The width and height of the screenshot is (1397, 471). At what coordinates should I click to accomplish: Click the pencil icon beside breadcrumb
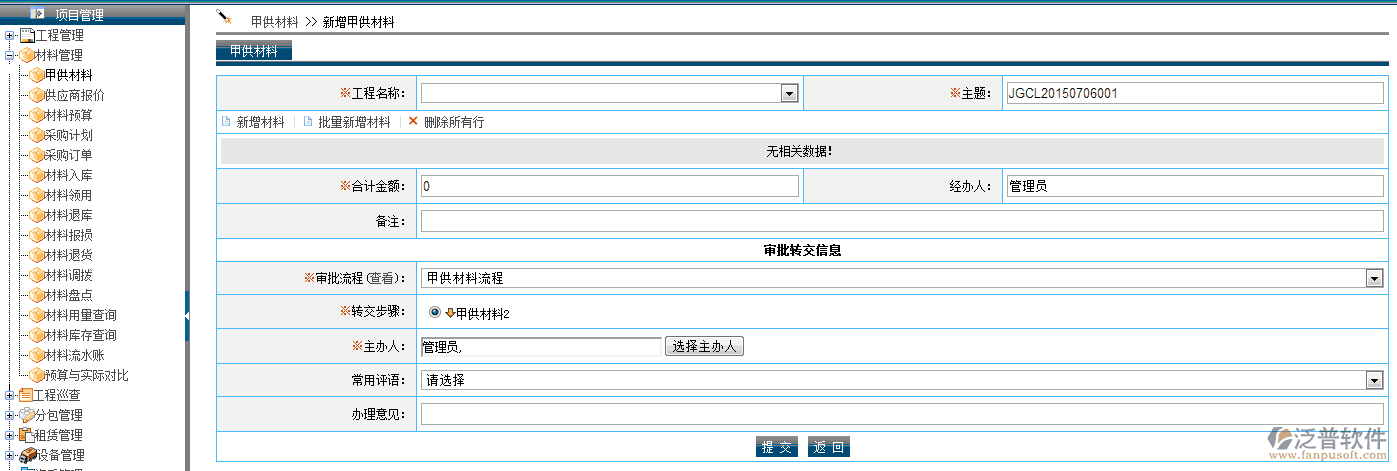(225, 17)
